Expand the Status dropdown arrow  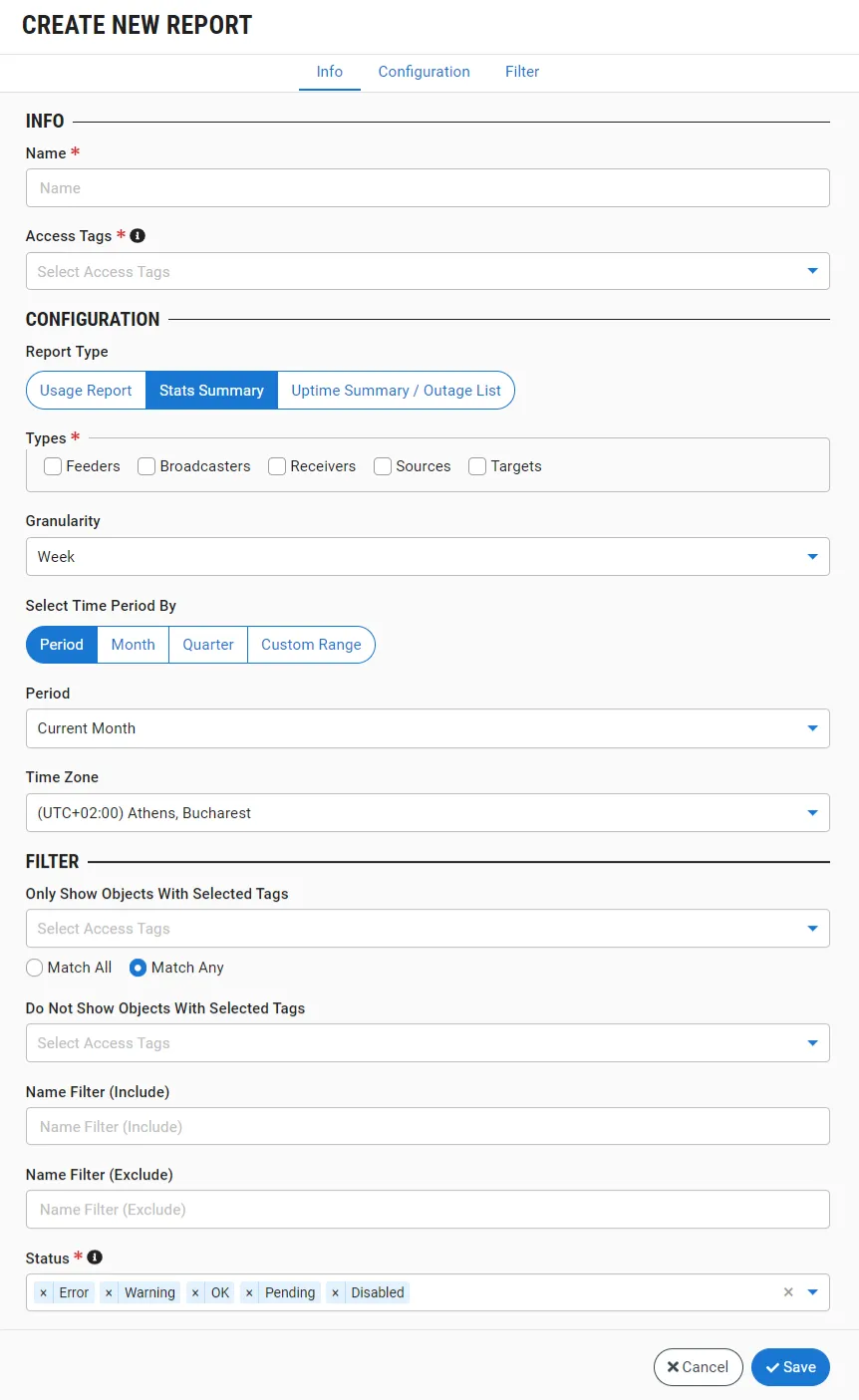click(812, 1292)
